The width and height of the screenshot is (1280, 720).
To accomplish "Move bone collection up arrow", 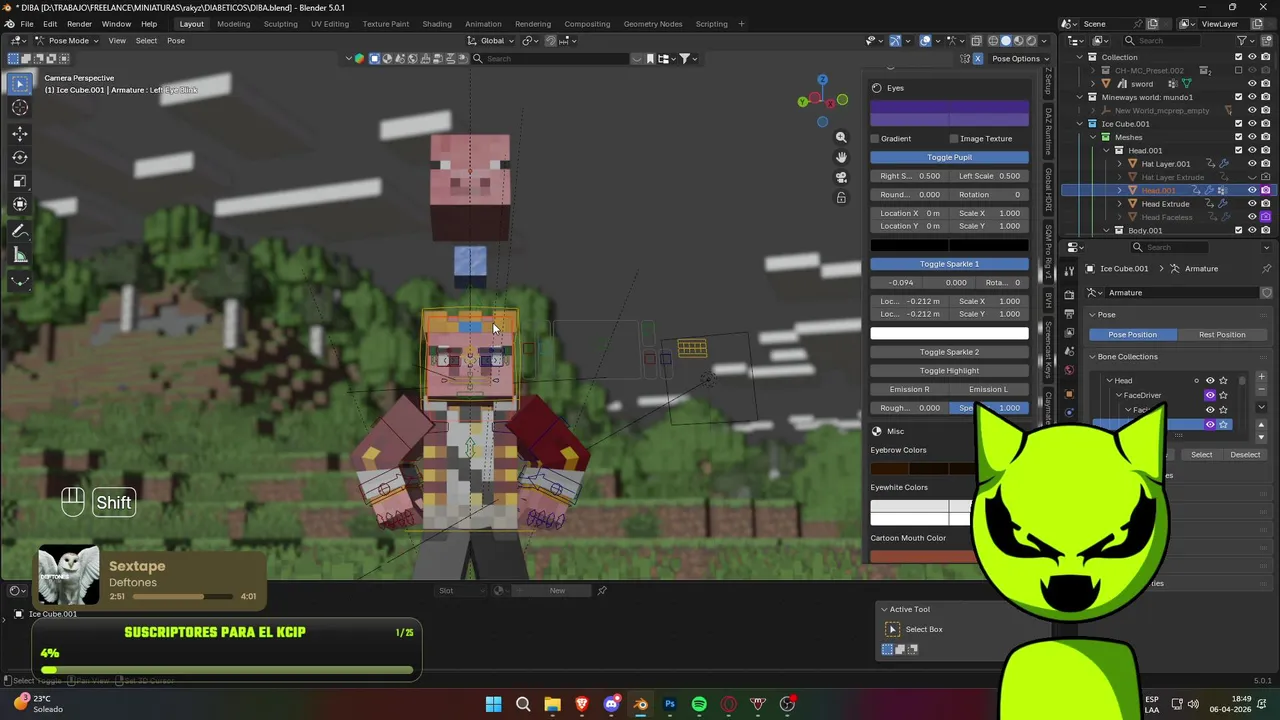I will (1261, 425).
